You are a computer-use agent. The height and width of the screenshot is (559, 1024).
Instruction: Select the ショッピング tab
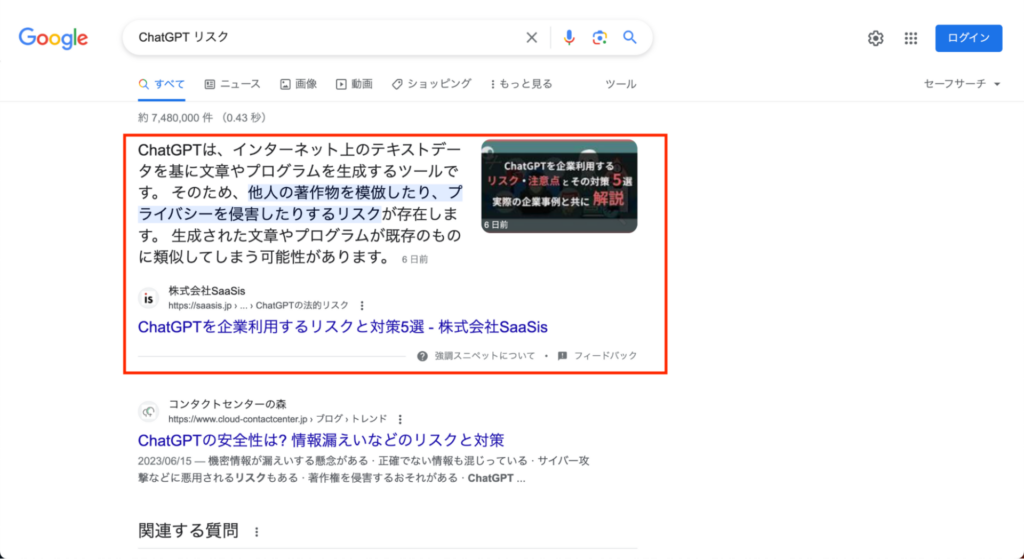tap(431, 84)
